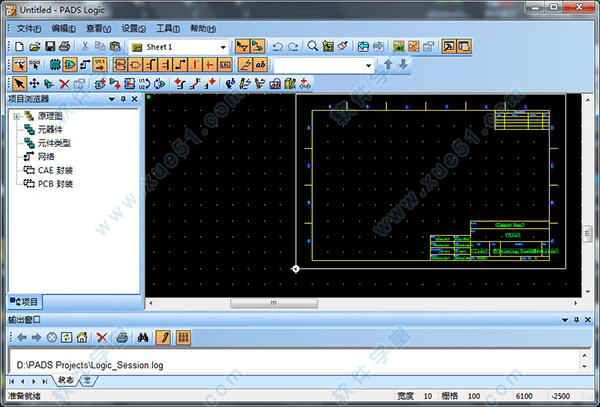
Task: Click the magnifier zoom icon
Action: point(313,47)
